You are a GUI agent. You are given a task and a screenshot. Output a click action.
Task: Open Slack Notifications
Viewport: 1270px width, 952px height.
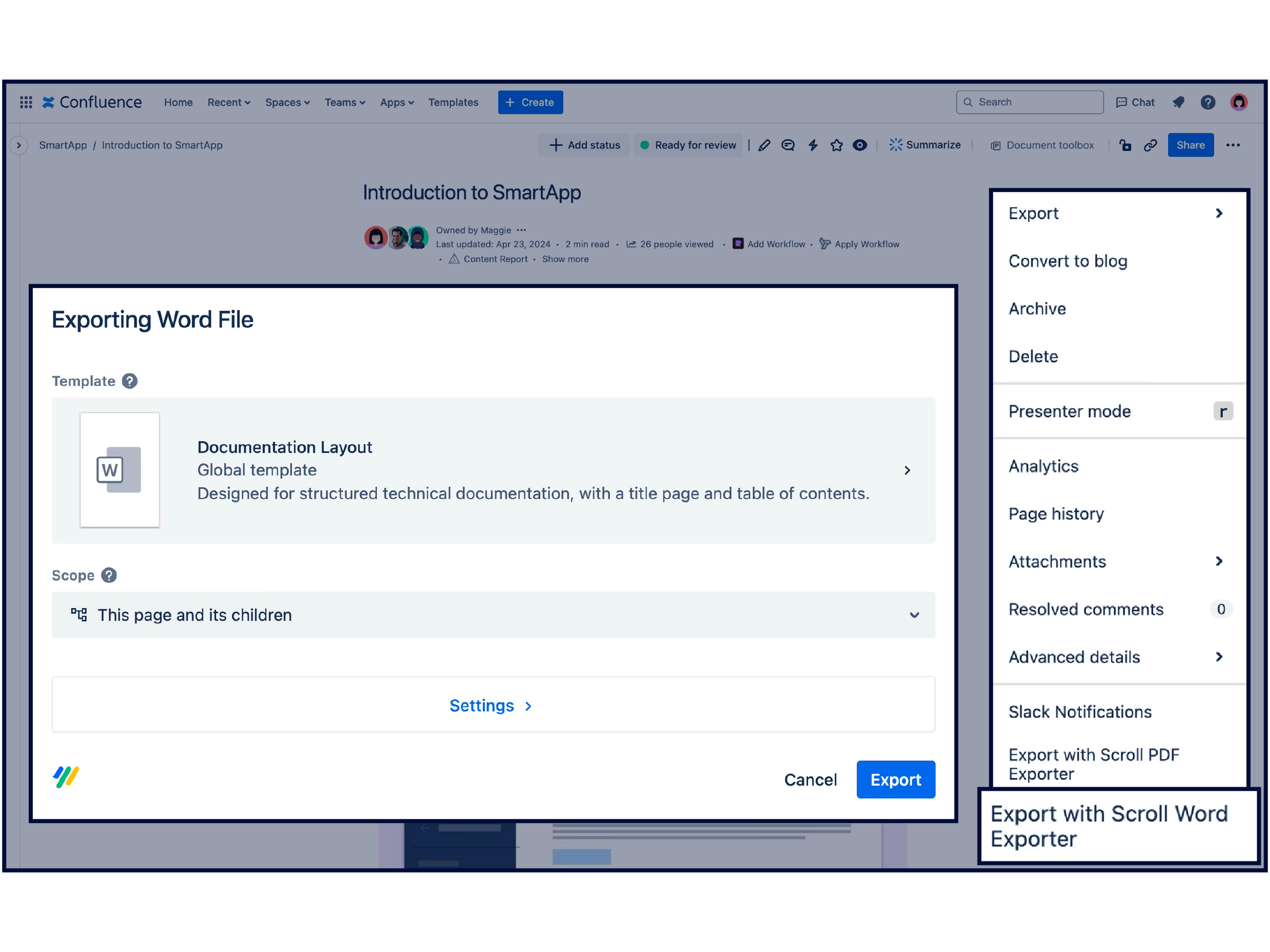tap(1119, 711)
